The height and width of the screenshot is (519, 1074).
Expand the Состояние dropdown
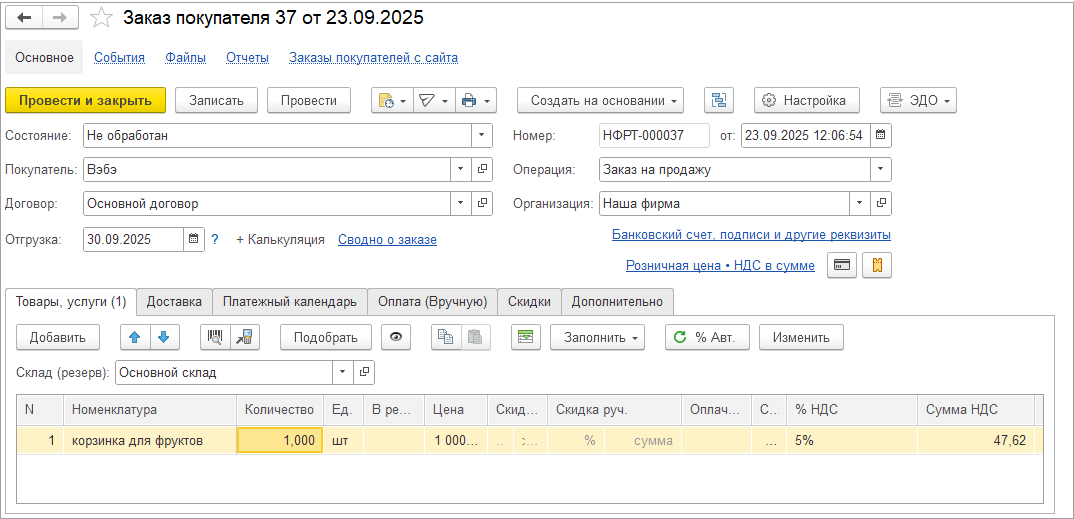(482, 135)
